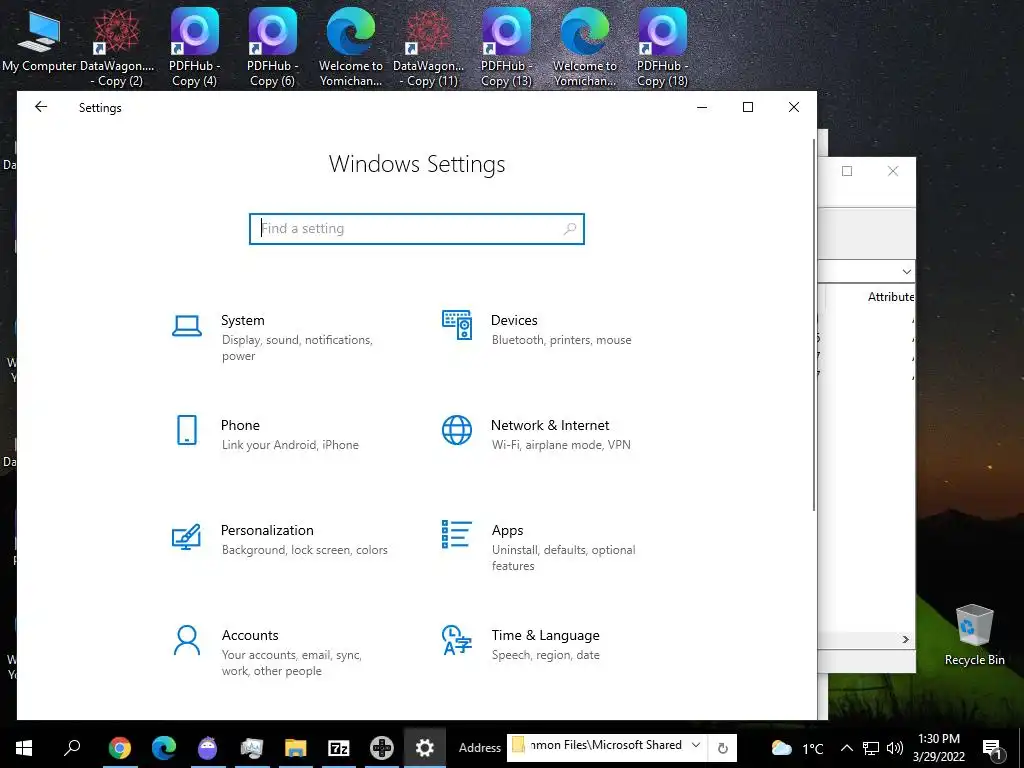Click the background window's horizontal scroll arrow
Screen dimensions: 1024x768
coord(906,639)
